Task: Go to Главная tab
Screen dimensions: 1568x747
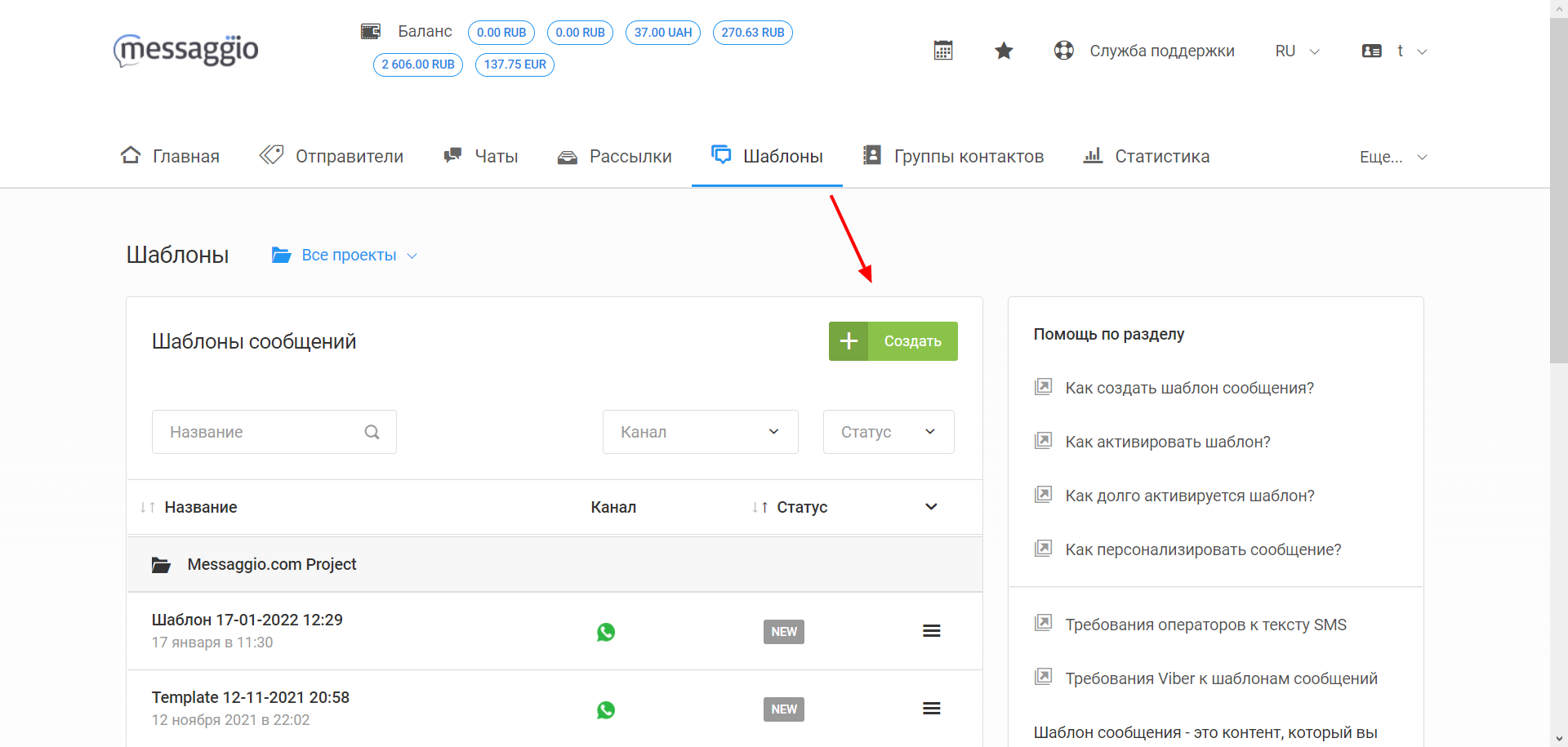Action: click(x=170, y=156)
